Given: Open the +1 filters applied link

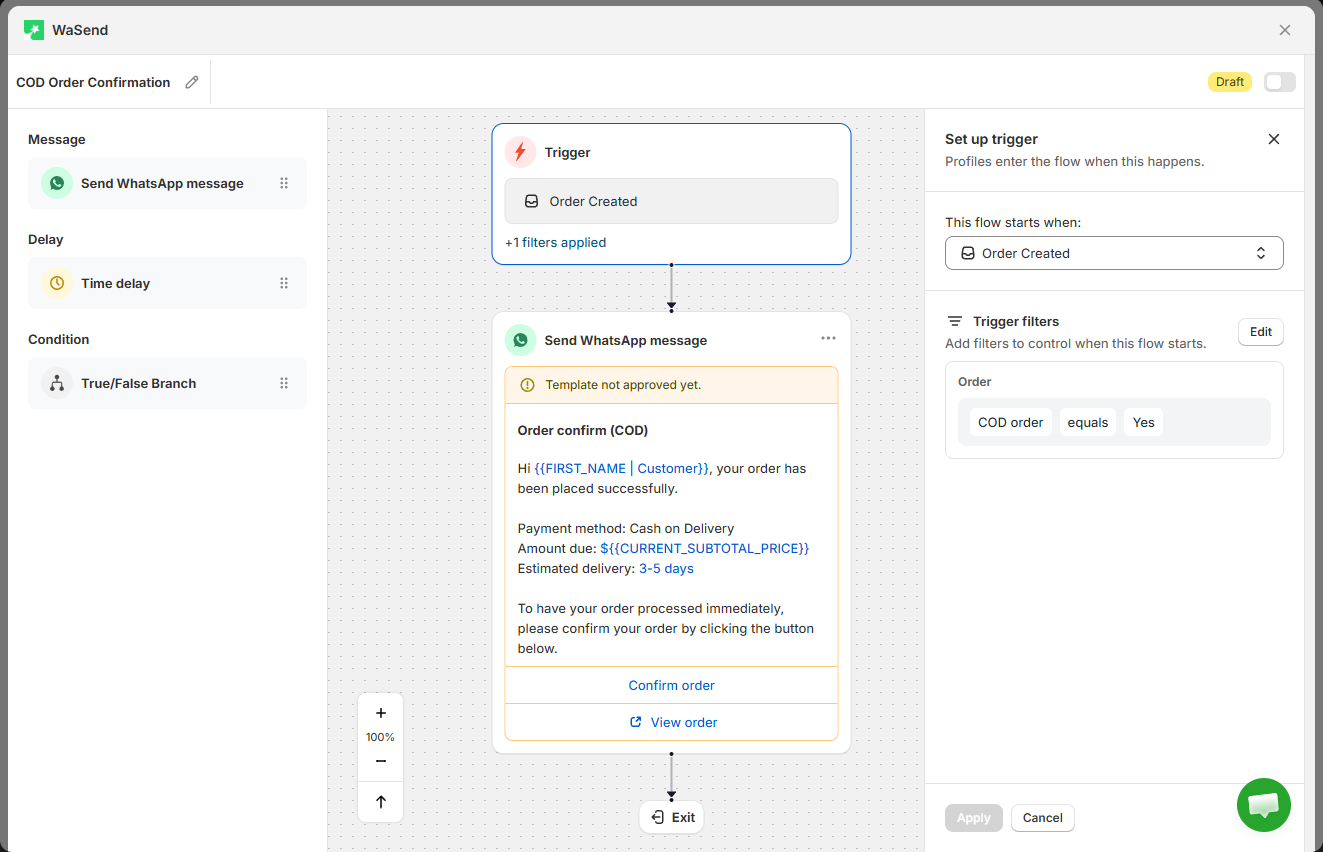Looking at the screenshot, I should click(555, 242).
